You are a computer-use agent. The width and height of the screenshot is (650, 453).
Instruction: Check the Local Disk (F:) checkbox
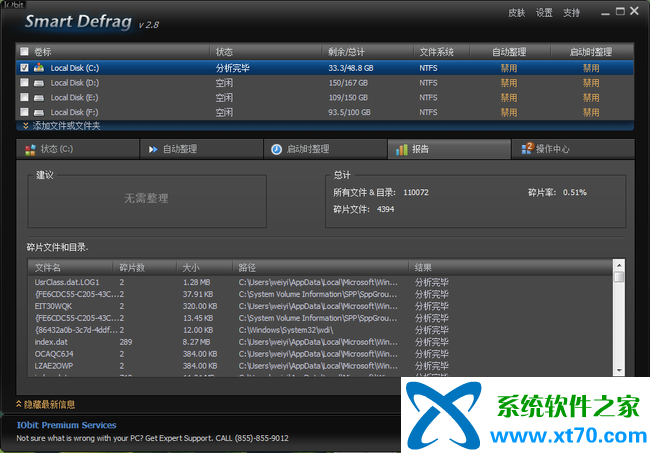coord(24,112)
